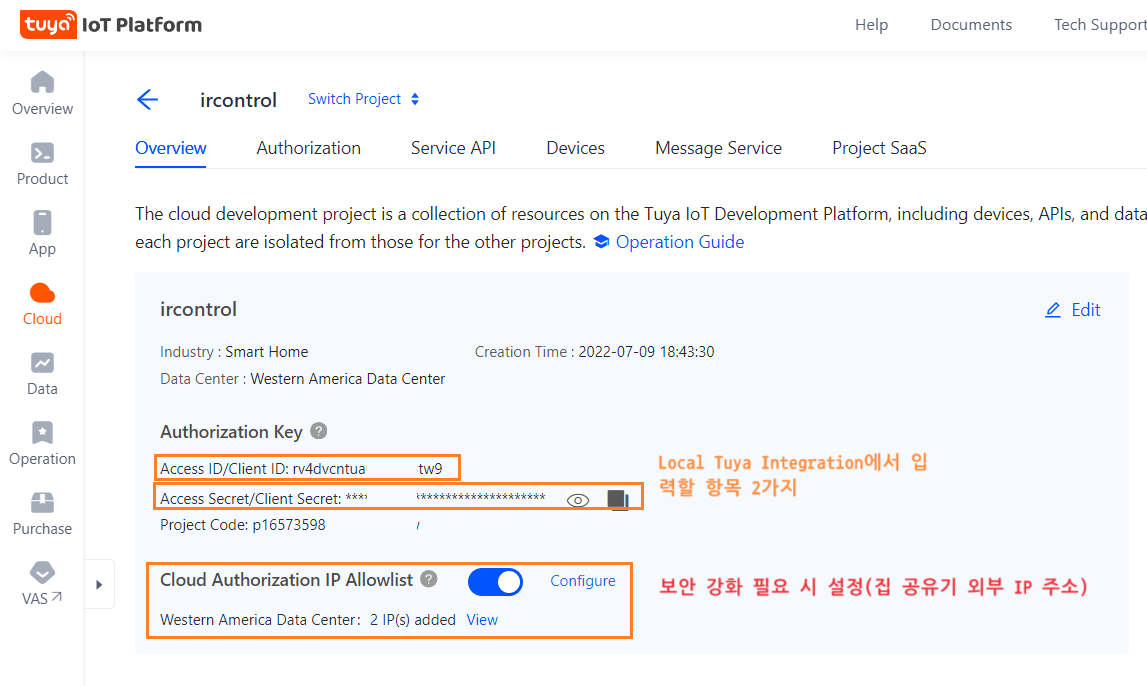This screenshot has height=686, width=1147.
Task: Click the Industry Smart Home value
Action: [266, 352]
